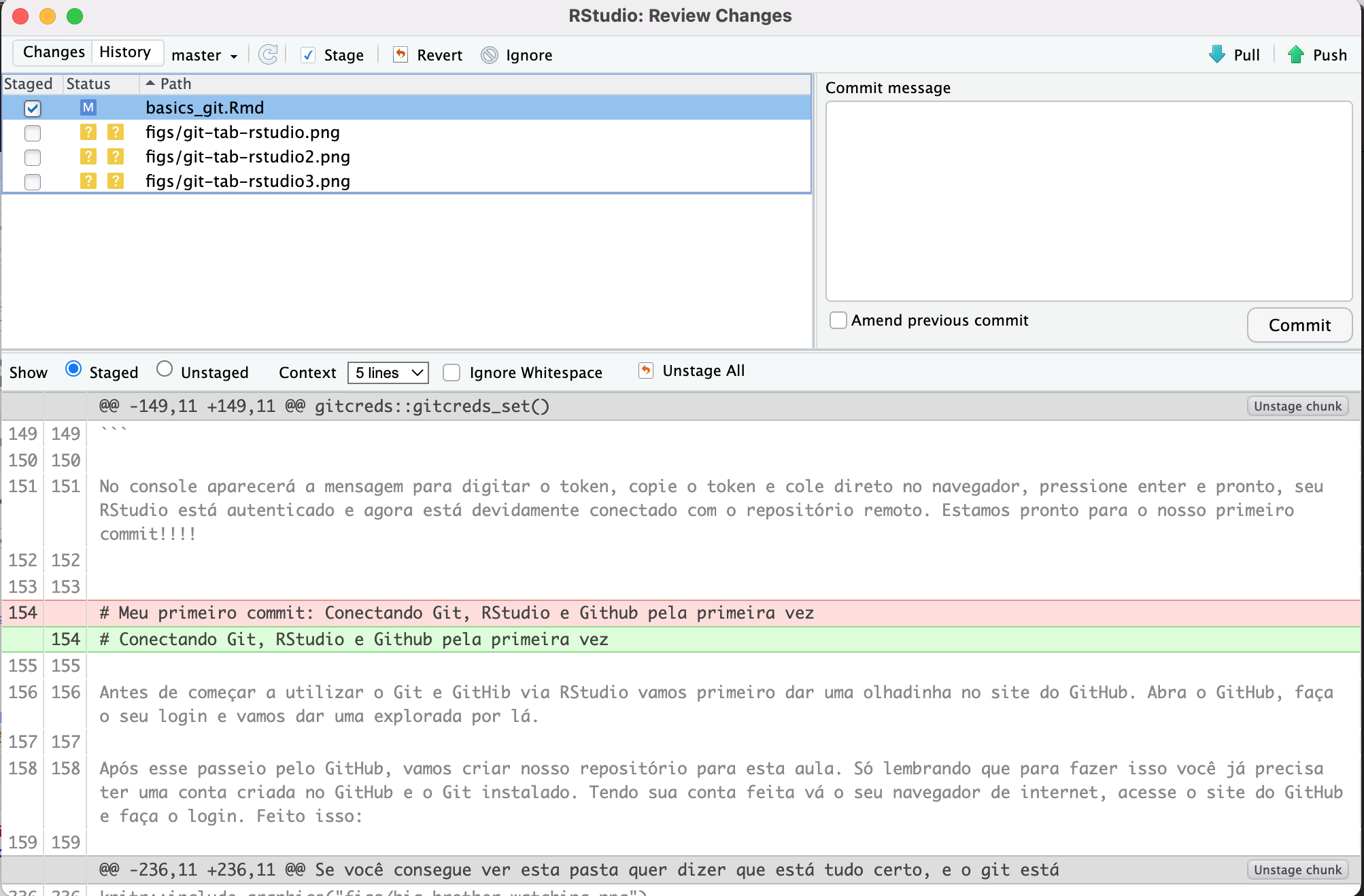
Task: Stage figs/git-tab-rstudio2.png via checkbox
Action: click(33, 157)
